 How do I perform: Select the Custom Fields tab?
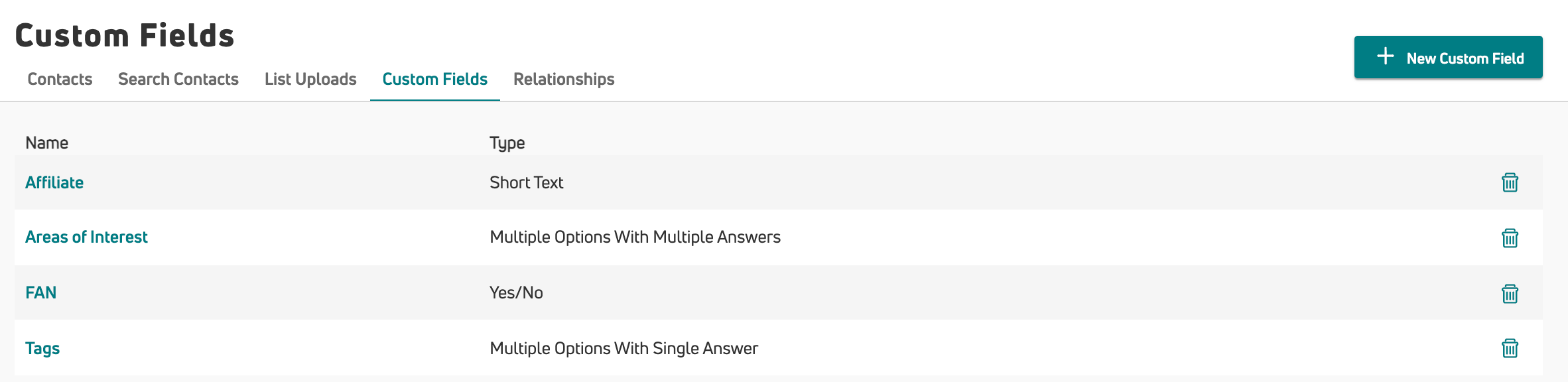pyautogui.click(x=434, y=79)
